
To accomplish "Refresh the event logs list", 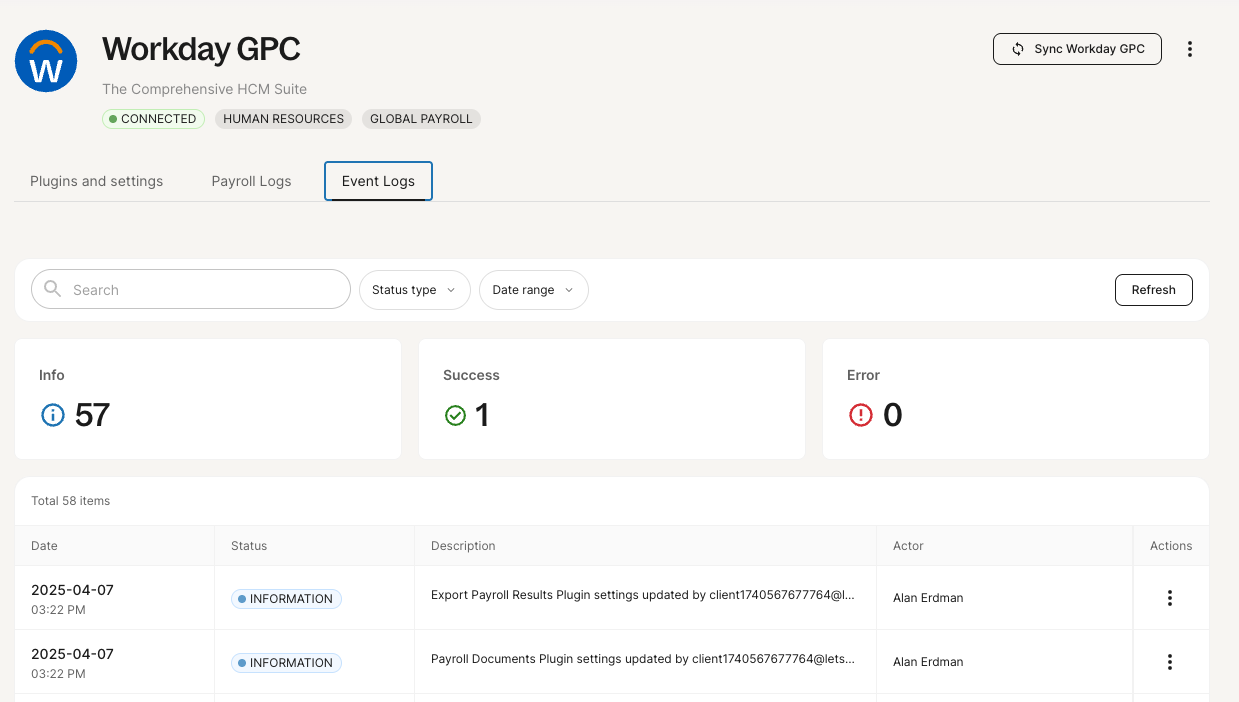I will point(1154,290).
